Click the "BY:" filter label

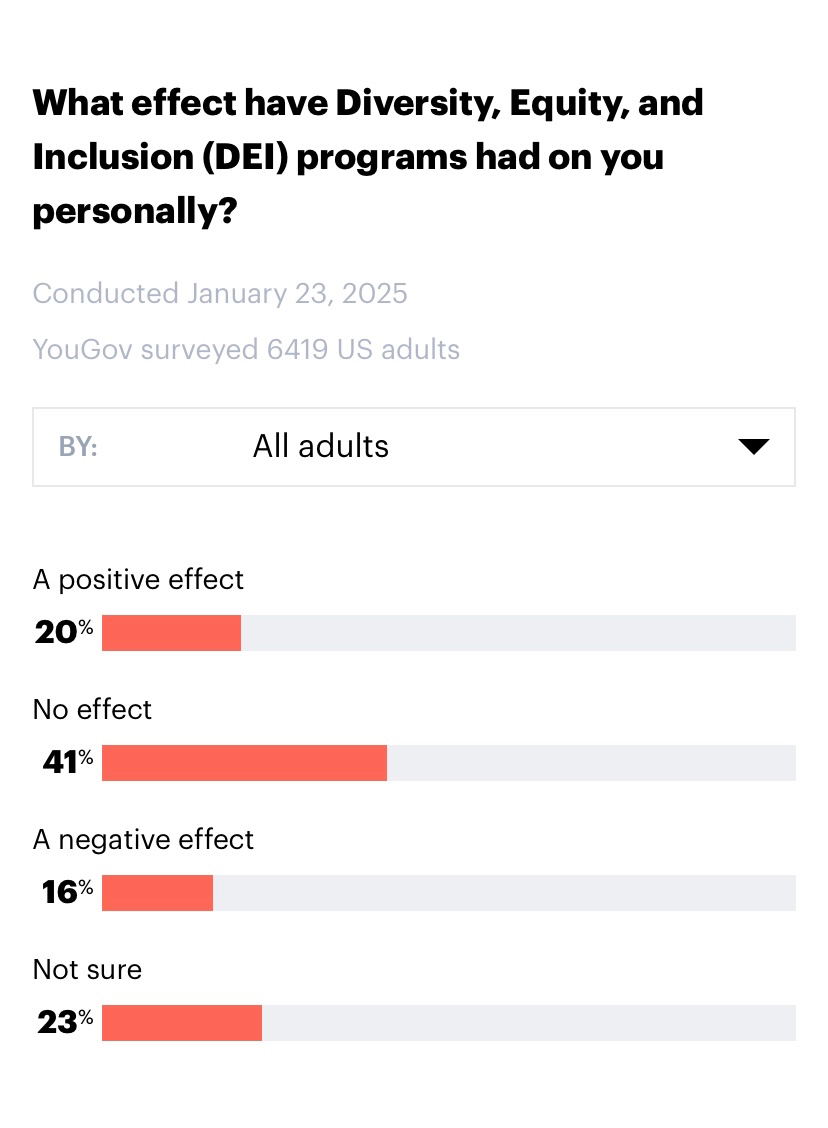tap(78, 446)
